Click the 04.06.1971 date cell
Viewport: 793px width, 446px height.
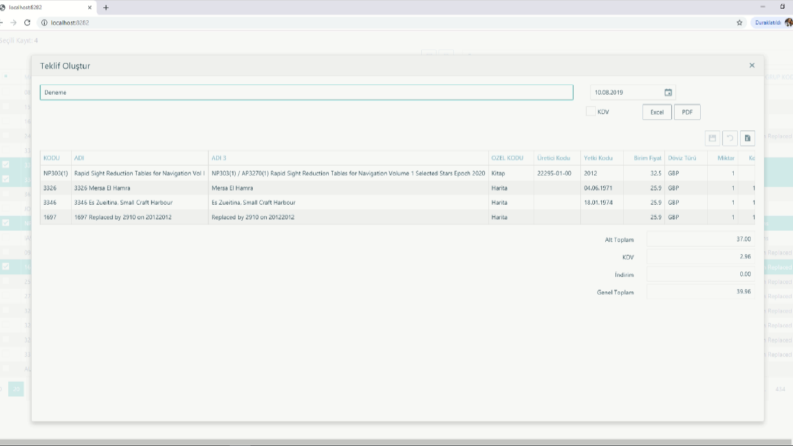(x=602, y=188)
